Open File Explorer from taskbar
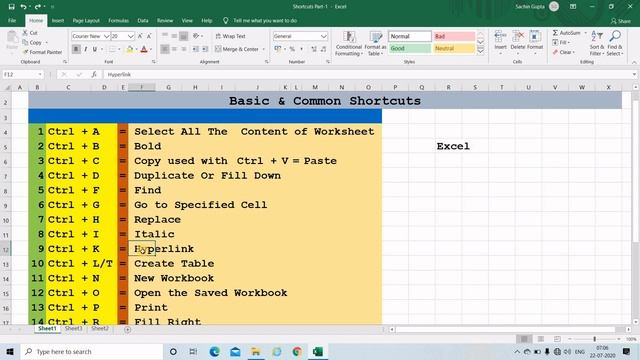This screenshot has width=640, height=360. tap(256, 351)
